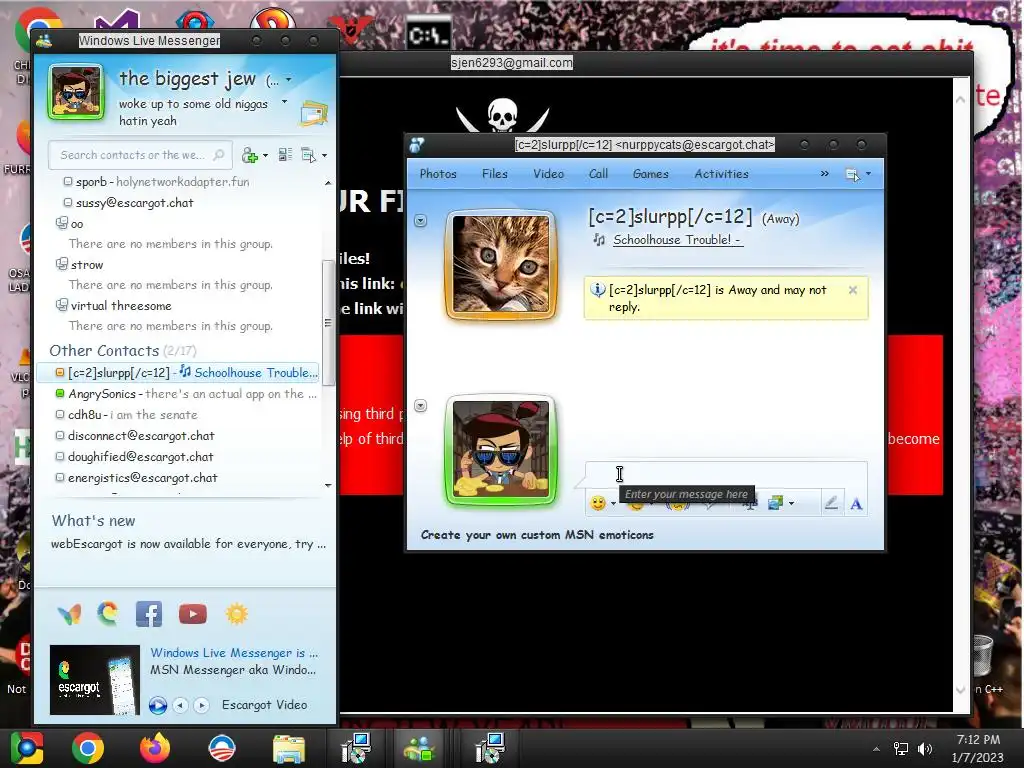Collapse the 'virtual threesome' group

pyautogui.click(x=61, y=305)
